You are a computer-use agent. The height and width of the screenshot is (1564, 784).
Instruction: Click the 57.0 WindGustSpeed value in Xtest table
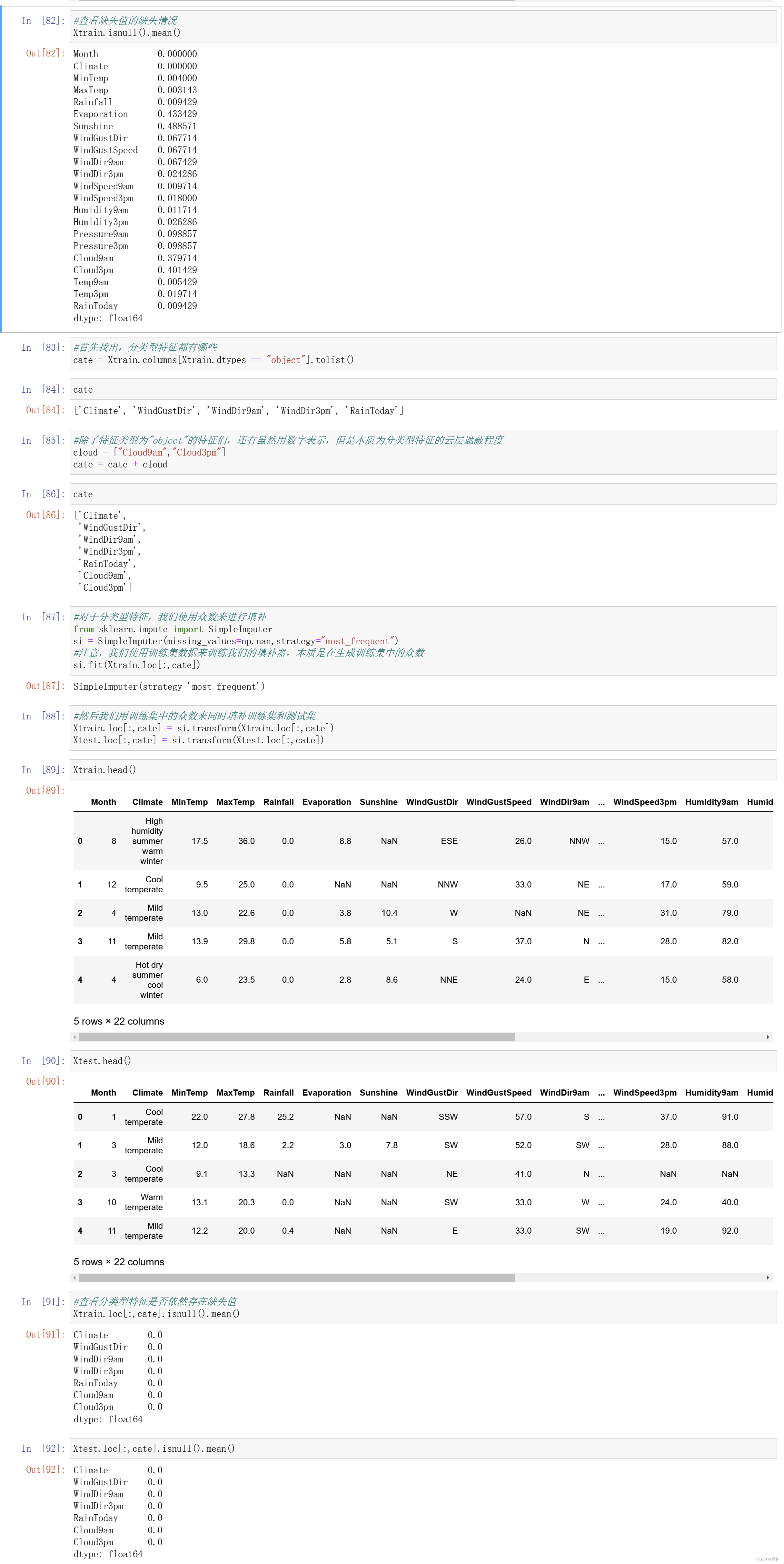tap(523, 1117)
